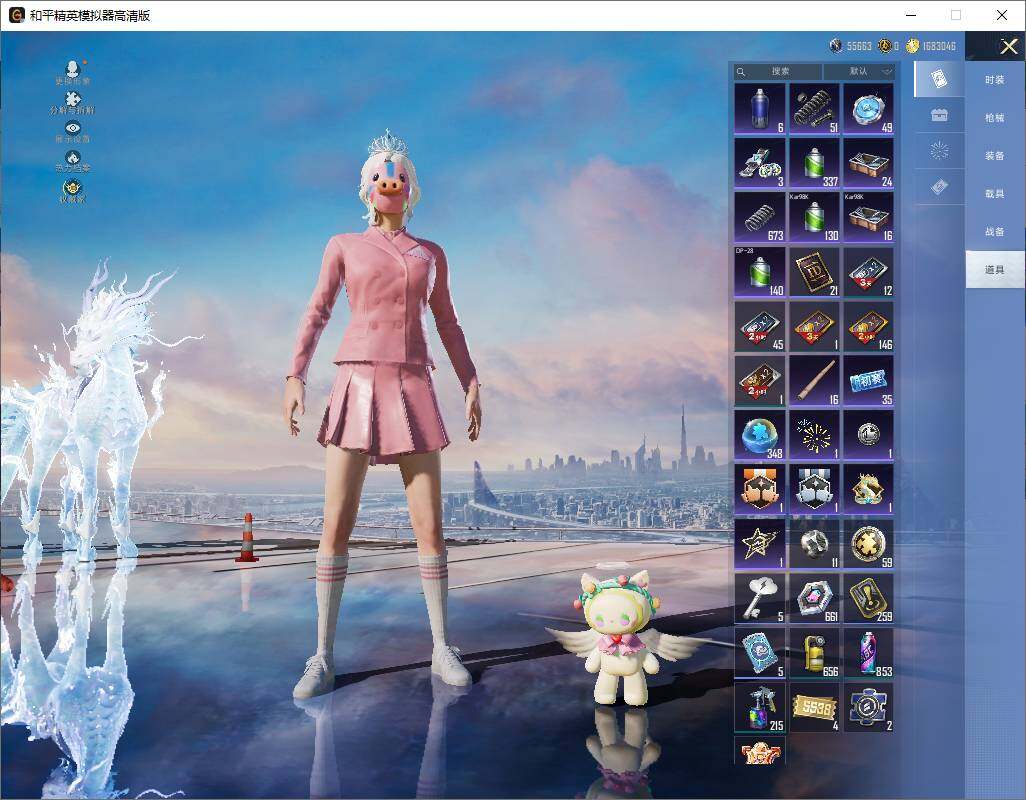Select the double card with quantity 45
Screen dimensions: 1026x800
760,326
